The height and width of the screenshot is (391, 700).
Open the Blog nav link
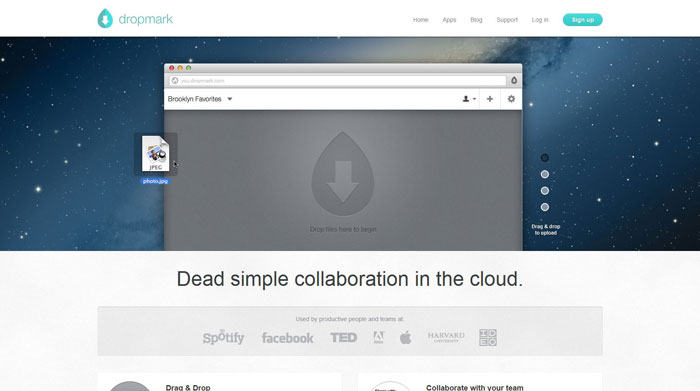[476, 20]
